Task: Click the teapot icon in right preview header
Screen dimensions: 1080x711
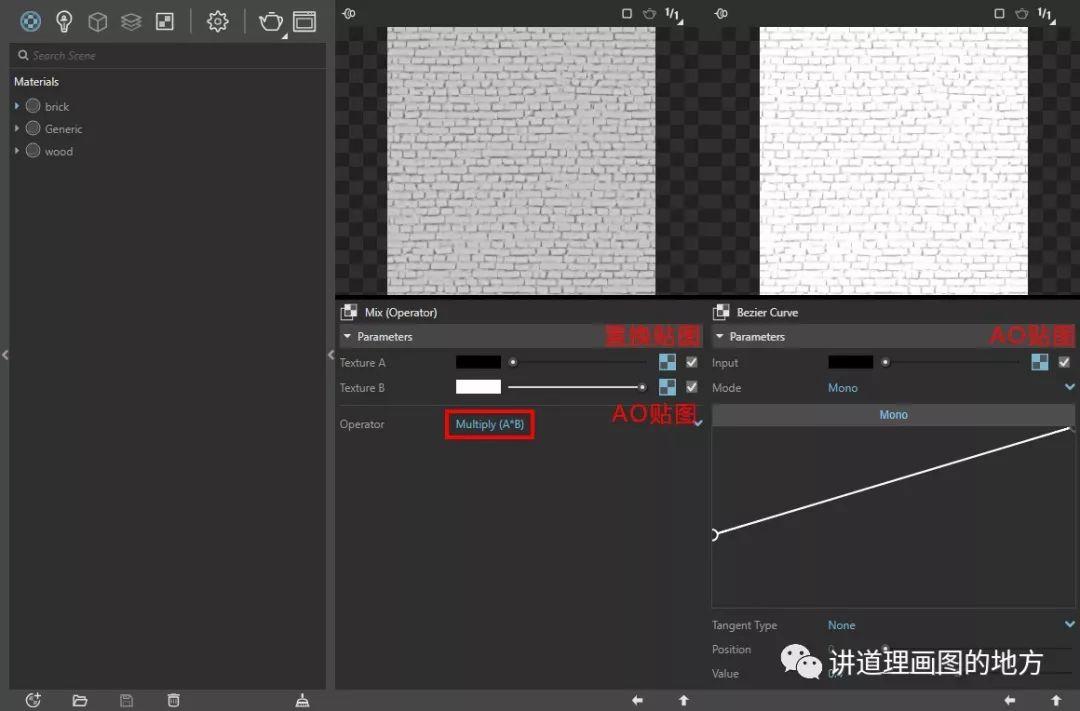Action: point(1021,13)
